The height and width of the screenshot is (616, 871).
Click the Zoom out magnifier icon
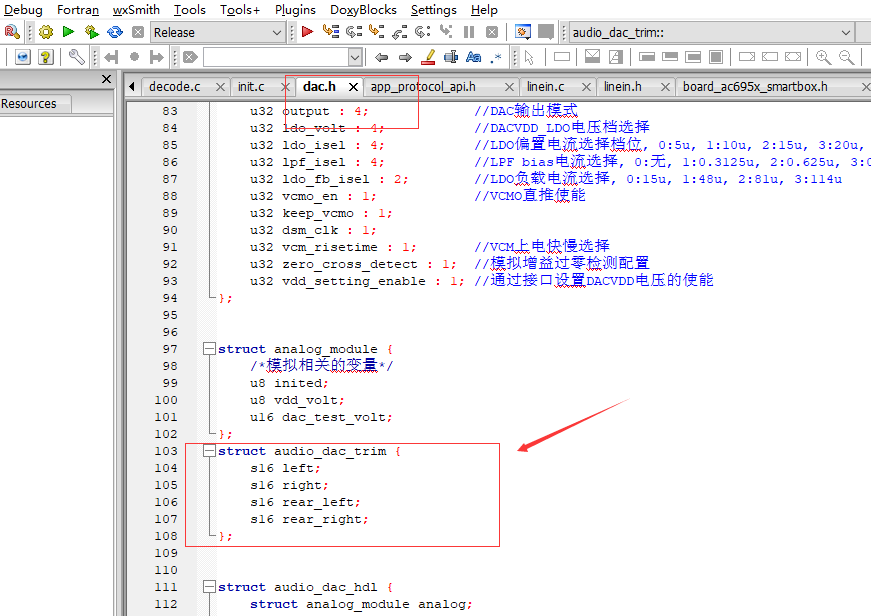[846, 57]
